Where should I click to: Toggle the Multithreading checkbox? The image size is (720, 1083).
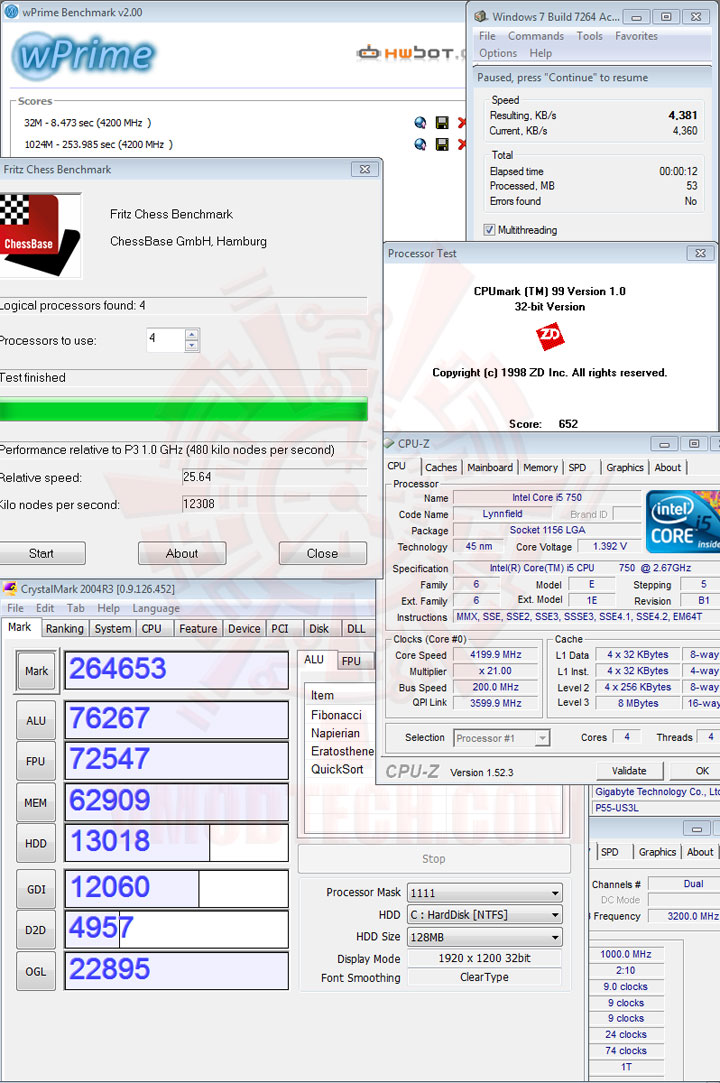(x=489, y=230)
